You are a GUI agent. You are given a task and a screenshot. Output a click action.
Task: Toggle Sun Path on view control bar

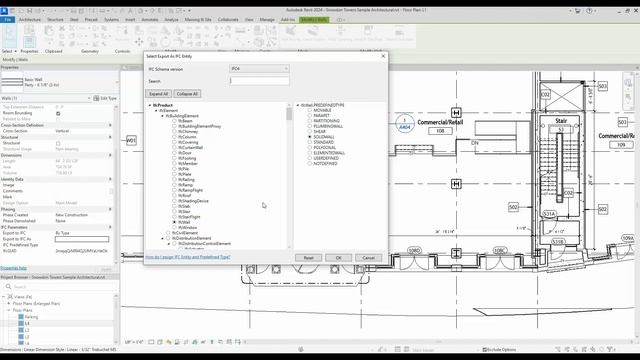click(169, 342)
